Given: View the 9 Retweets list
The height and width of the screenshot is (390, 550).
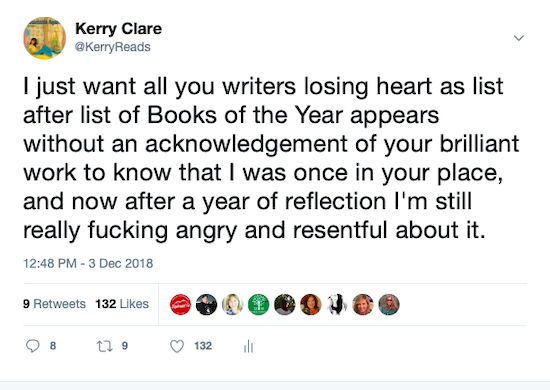Looking at the screenshot, I should (54, 304).
